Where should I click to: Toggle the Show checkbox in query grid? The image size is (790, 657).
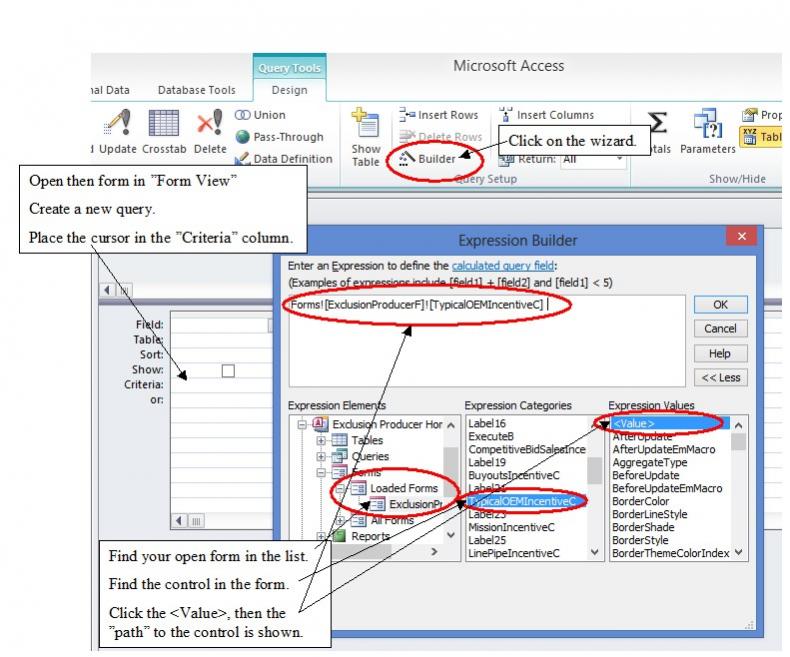click(x=228, y=371)
